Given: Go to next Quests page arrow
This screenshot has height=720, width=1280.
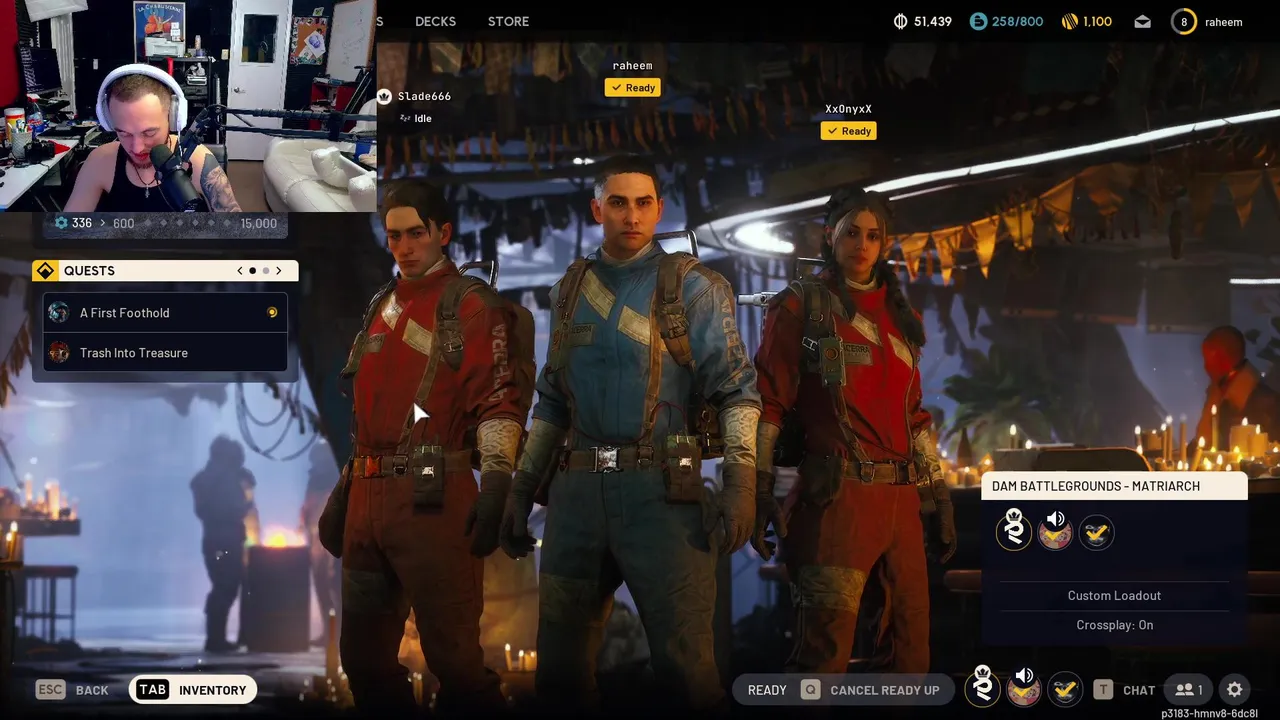Looking at the screenshot, I should 279,271.
